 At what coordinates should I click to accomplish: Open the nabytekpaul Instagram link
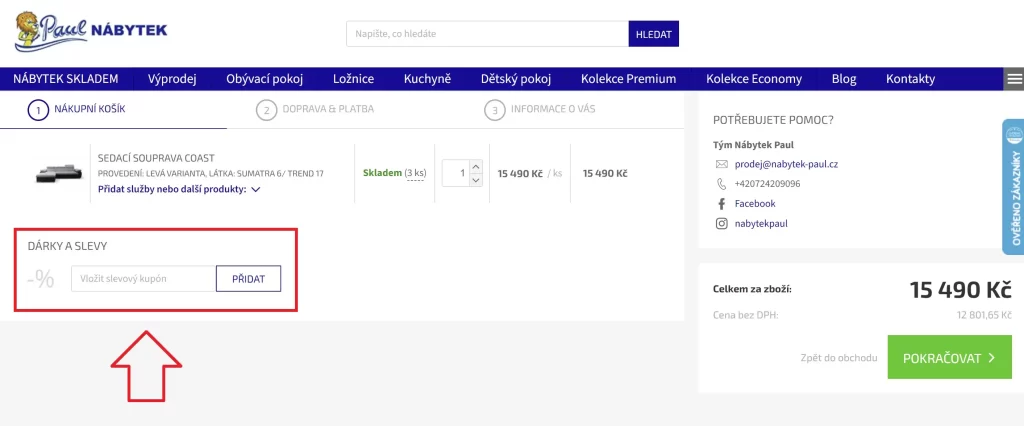click(x=761, y=223)
